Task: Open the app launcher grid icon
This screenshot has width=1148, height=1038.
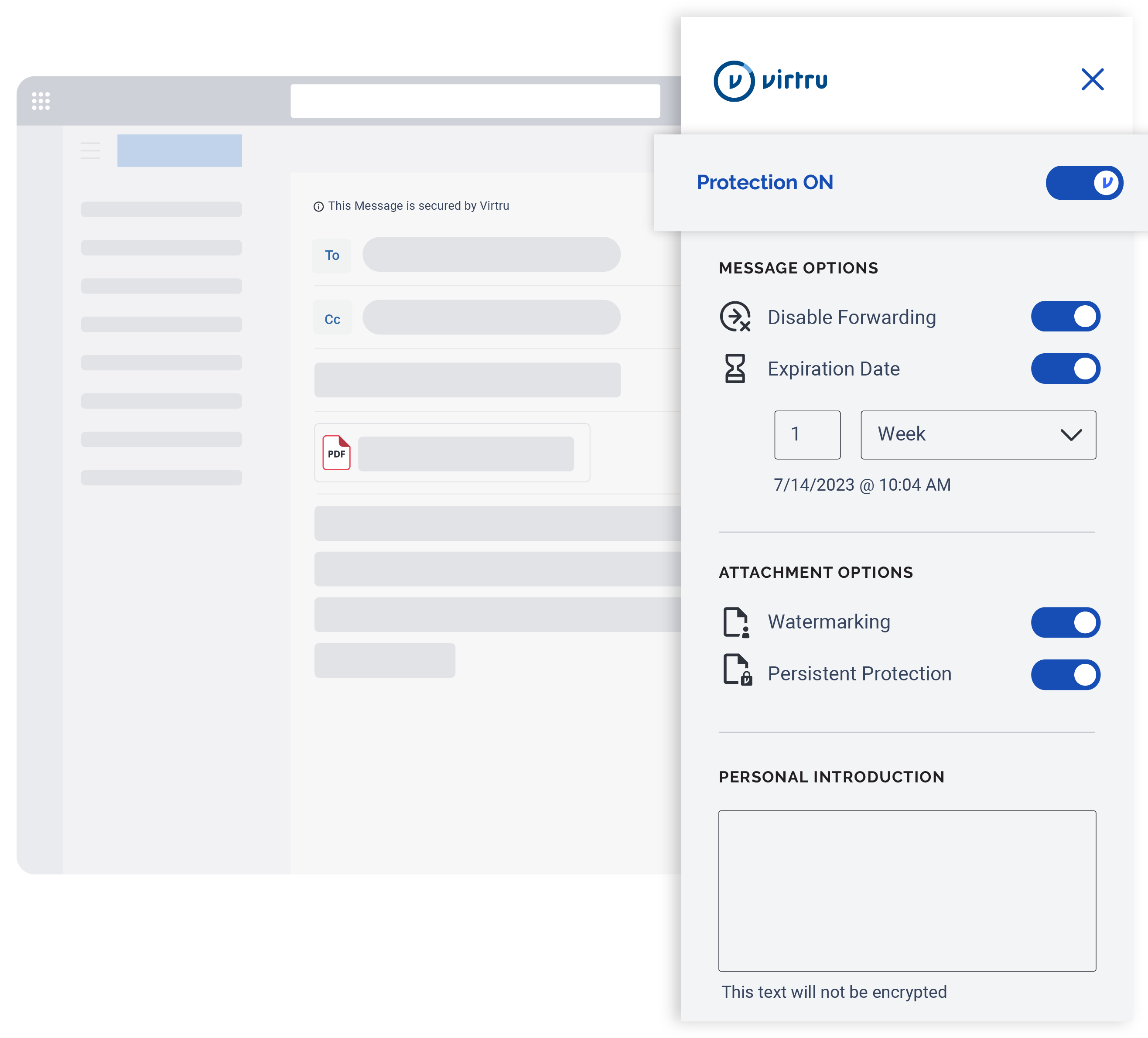Action: (x=41, y=101)
